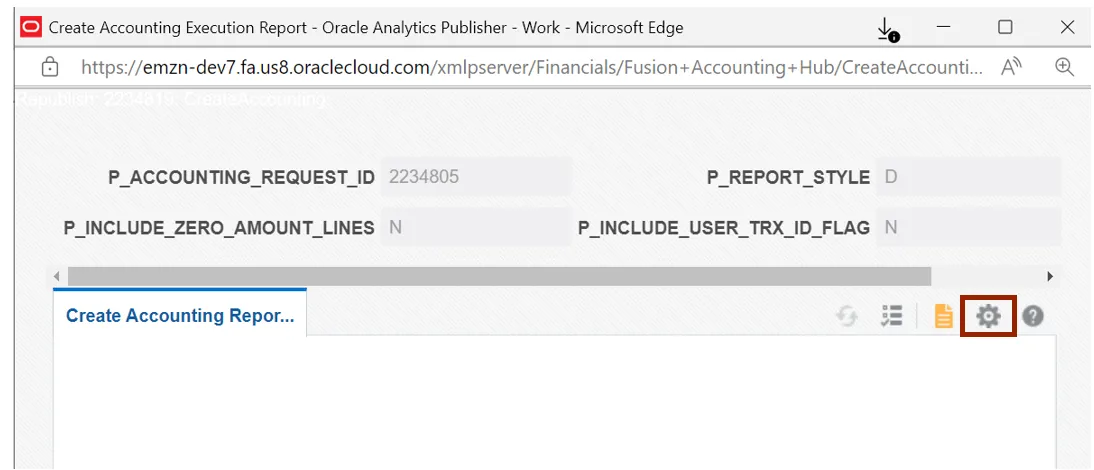Click the horizontal scrollbar thumb
Screen dimensions: 1094x470
(x=500, y=276)
